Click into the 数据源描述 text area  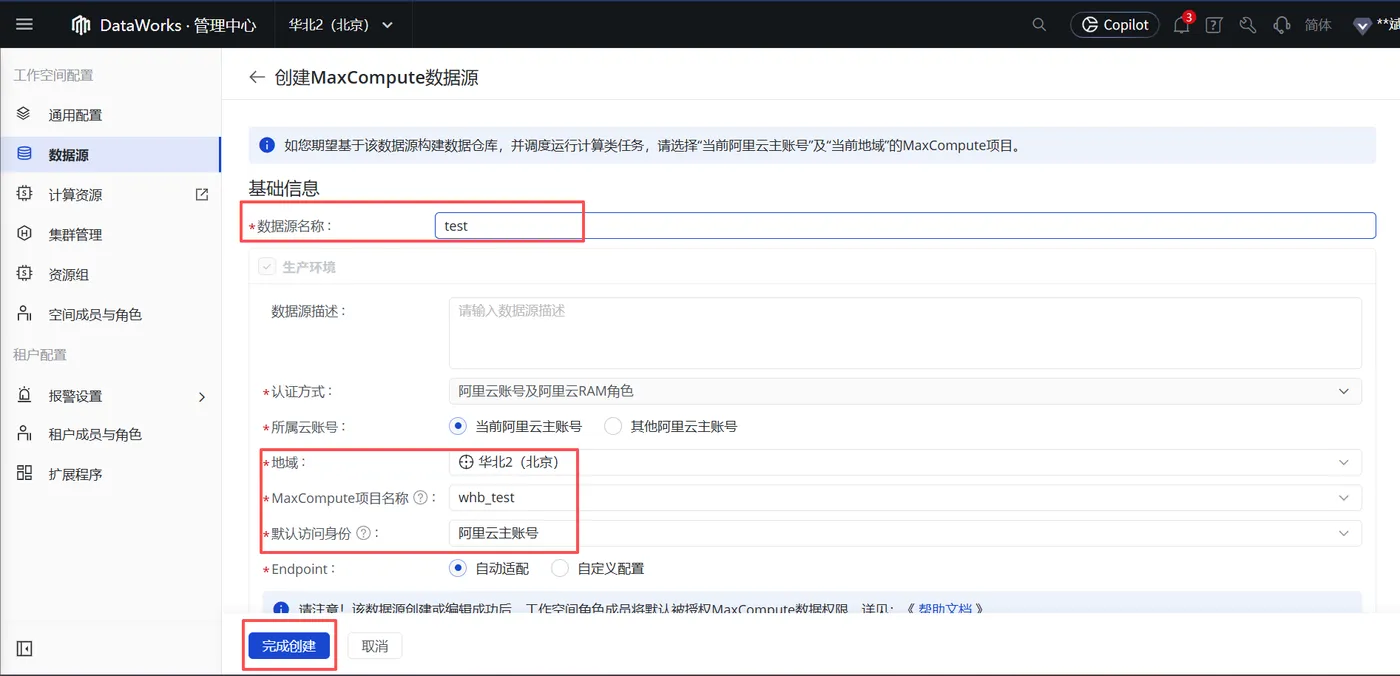pyautogui.click(x=905, y=333)
